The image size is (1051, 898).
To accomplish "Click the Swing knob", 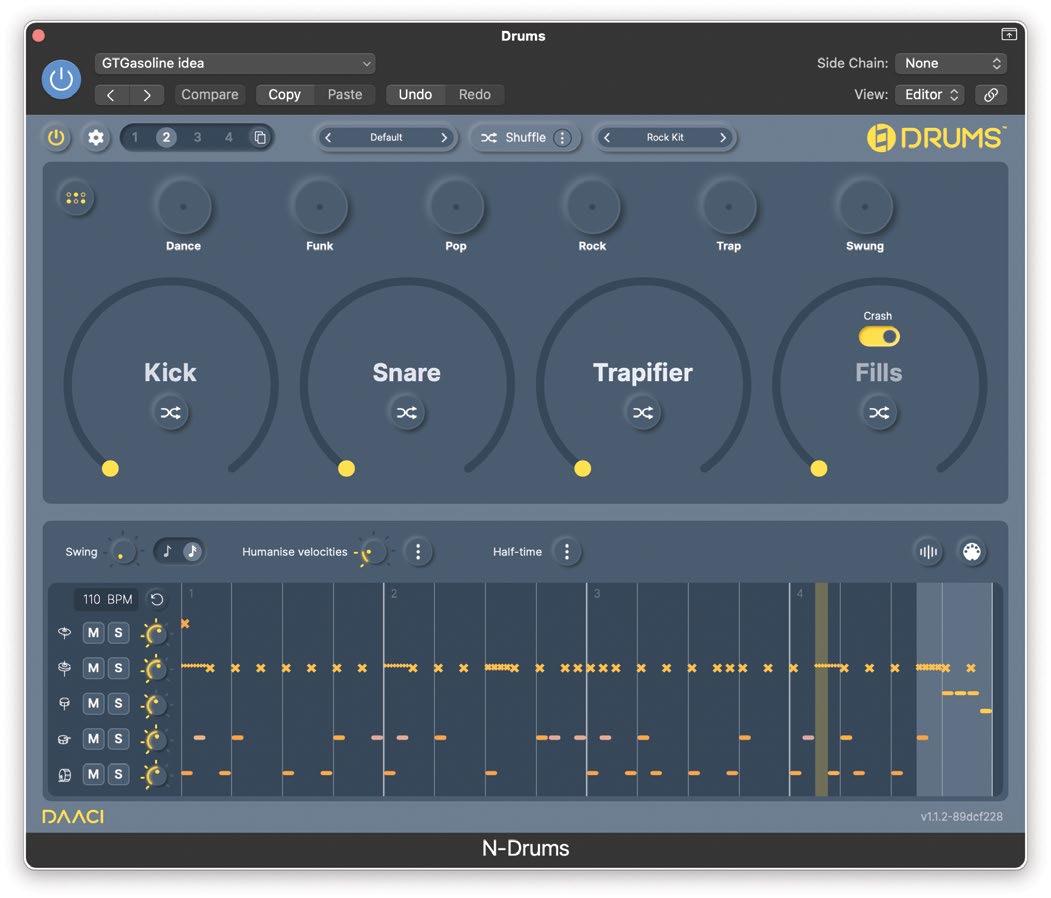I will (123, 552).
